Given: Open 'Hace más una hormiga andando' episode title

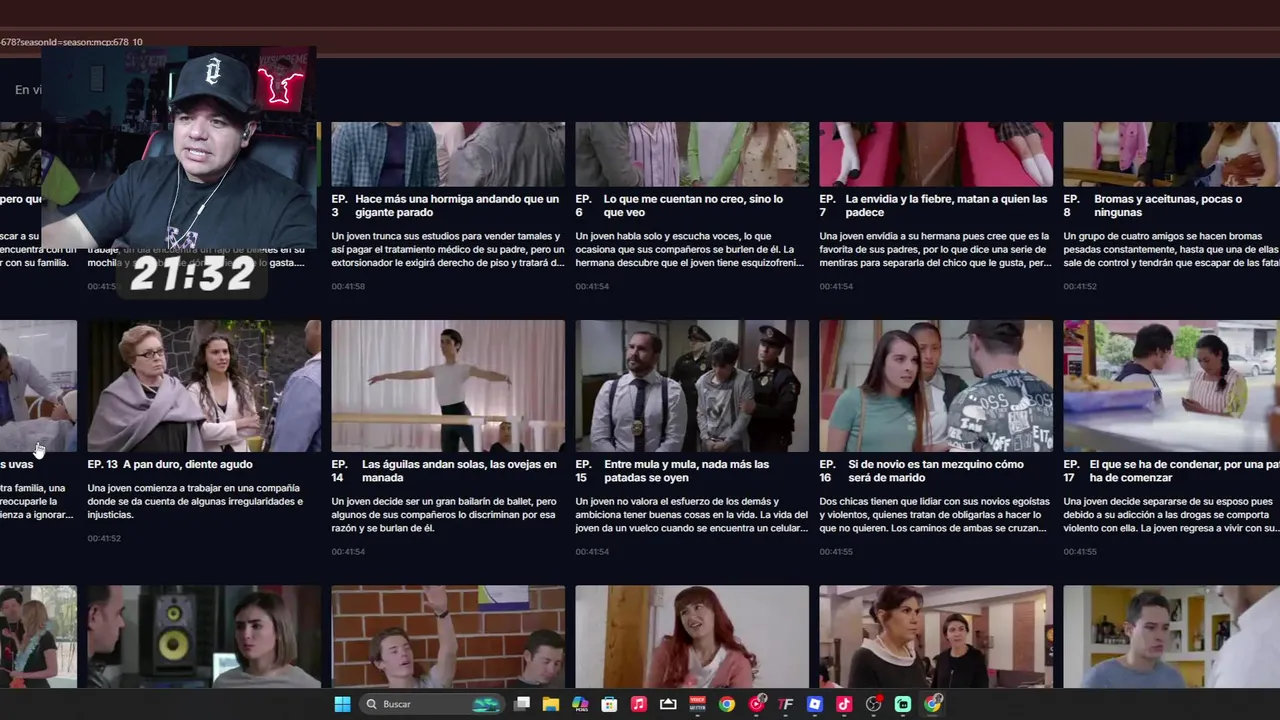Looking at the screenshot, I should pos(457,206).
